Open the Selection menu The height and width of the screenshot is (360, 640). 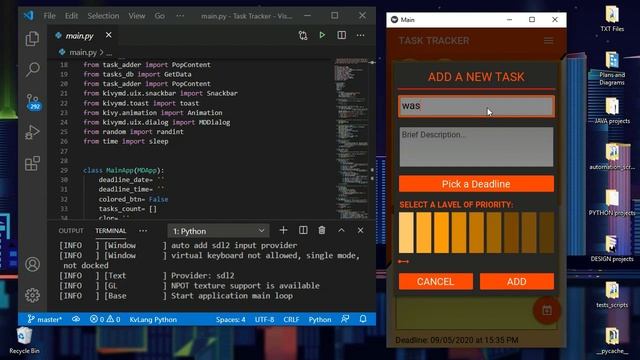(x=103, y=16)
